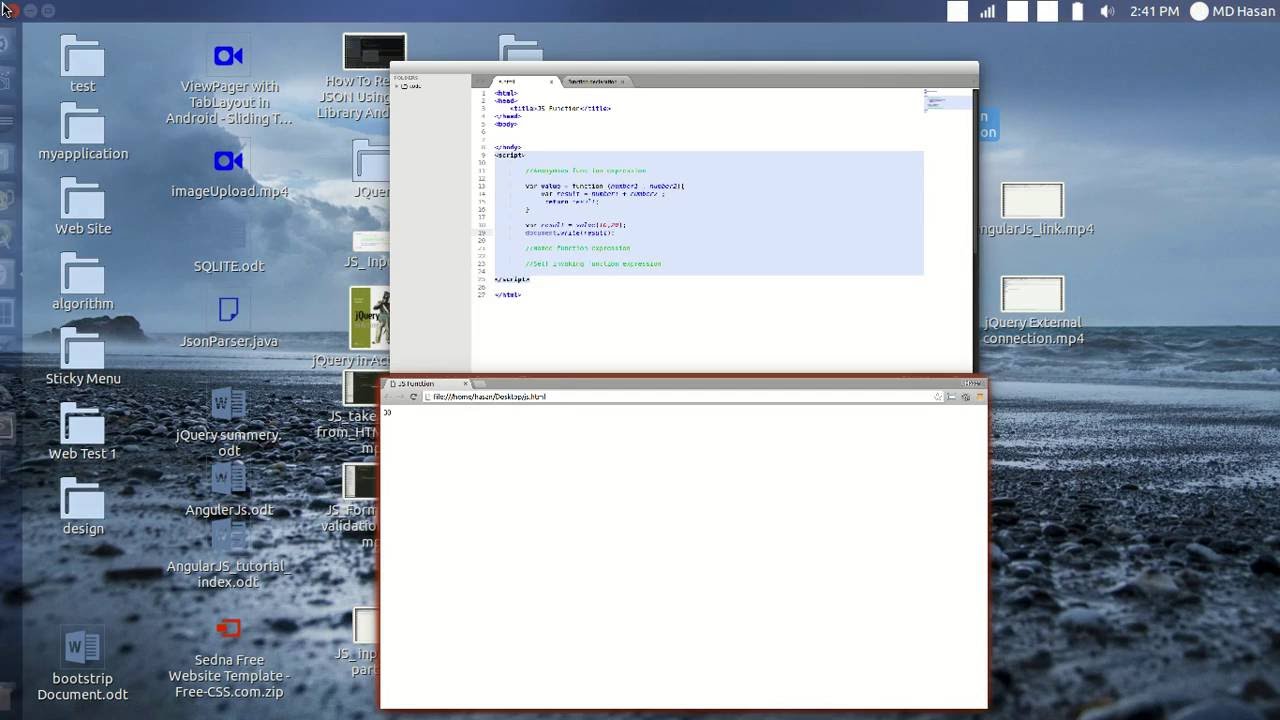
Task: Click the script tag on line 9
Action: click(x=509, y=155)
